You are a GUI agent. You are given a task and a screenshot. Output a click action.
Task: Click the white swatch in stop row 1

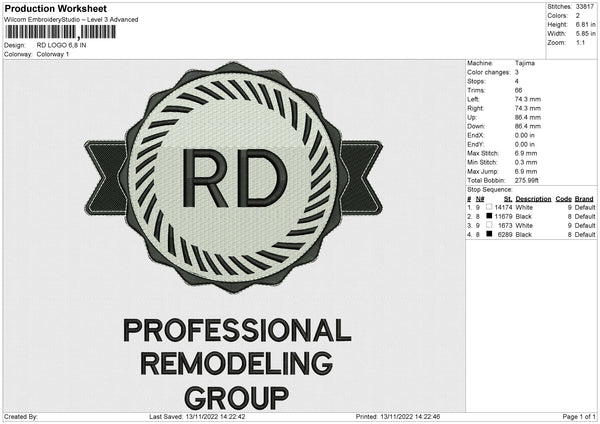489,207
